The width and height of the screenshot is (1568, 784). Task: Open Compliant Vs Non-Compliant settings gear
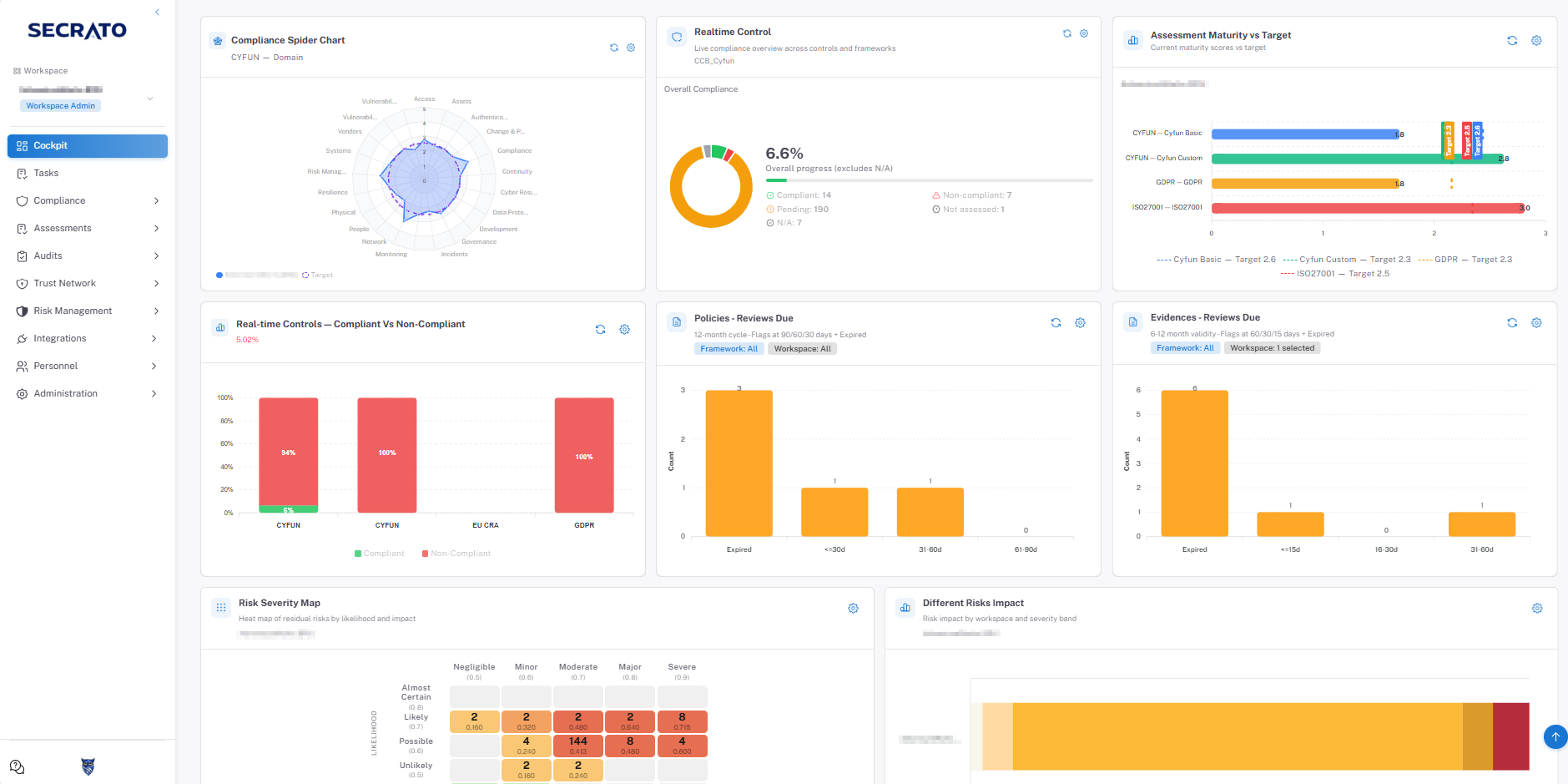624,330
